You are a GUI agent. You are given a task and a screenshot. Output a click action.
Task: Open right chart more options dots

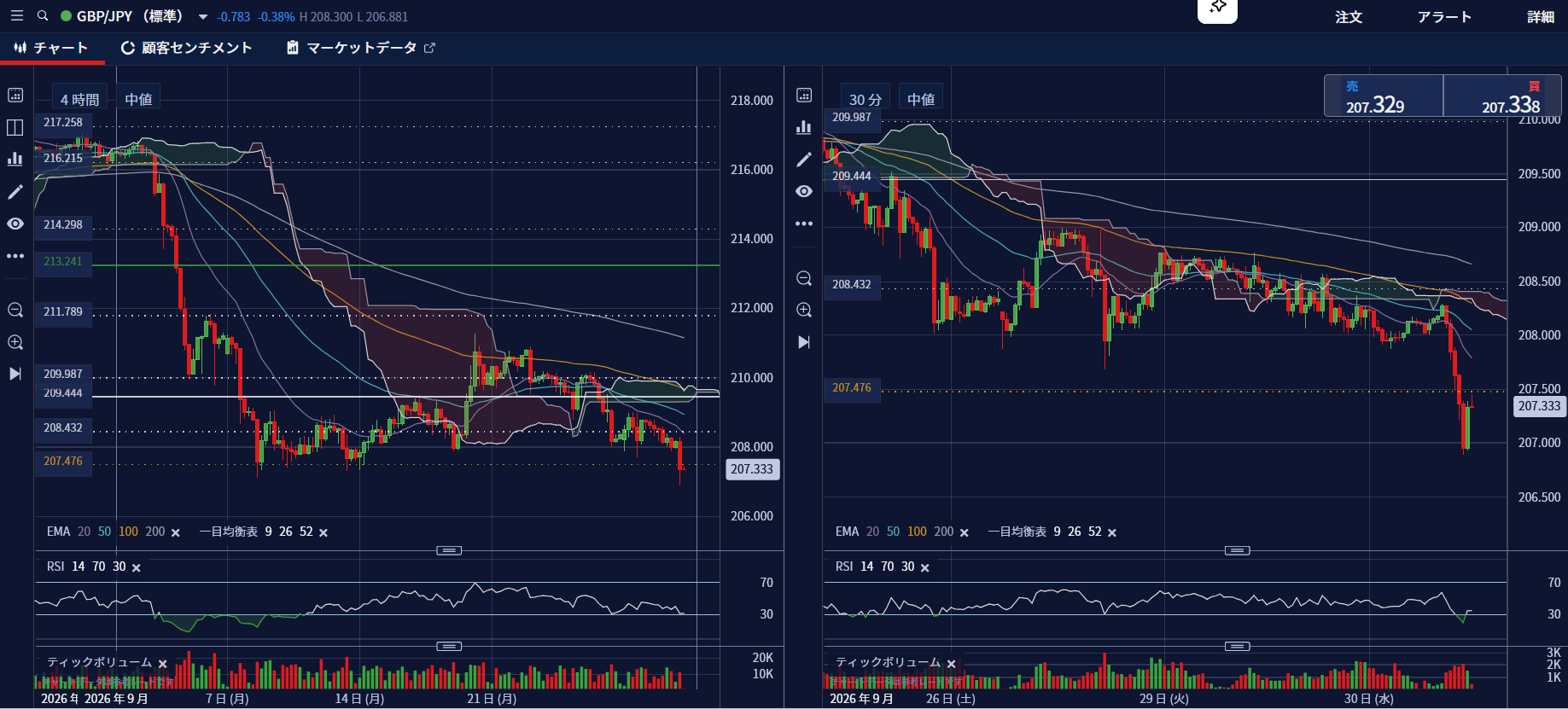tap(804, 224)
